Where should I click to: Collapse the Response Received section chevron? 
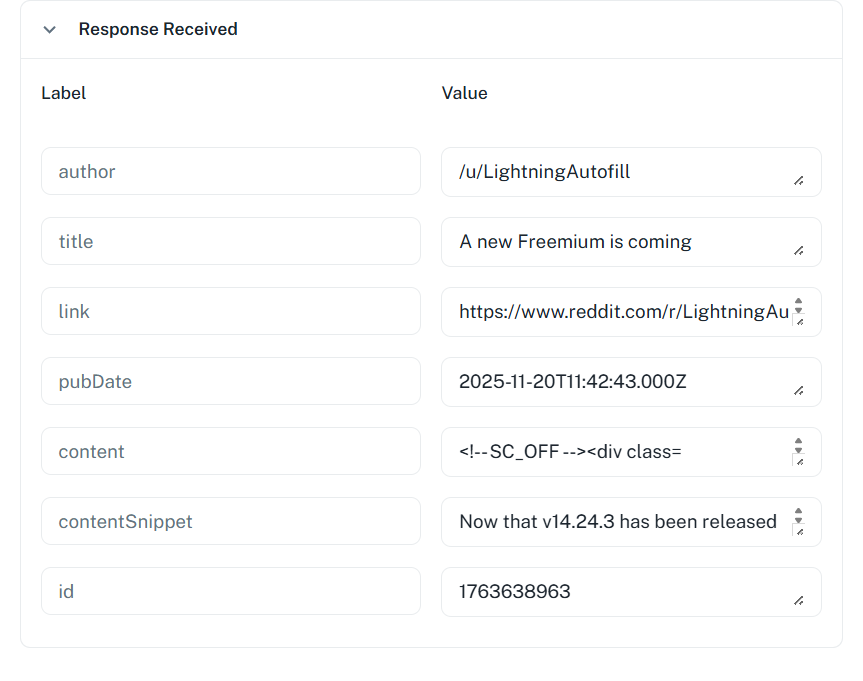coord(50,30)
